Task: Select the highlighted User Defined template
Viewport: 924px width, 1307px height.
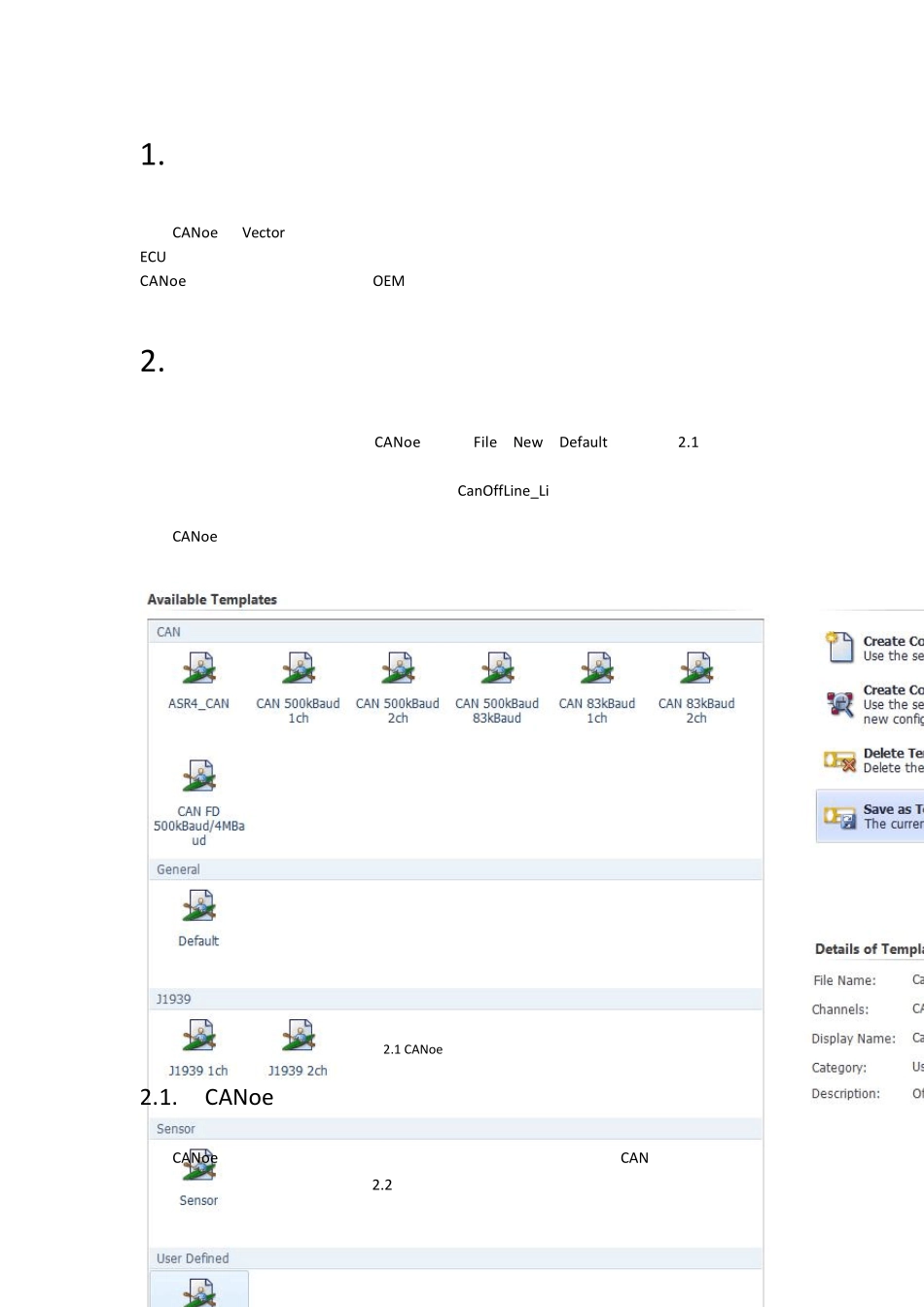Action: tap(199, 1289)
